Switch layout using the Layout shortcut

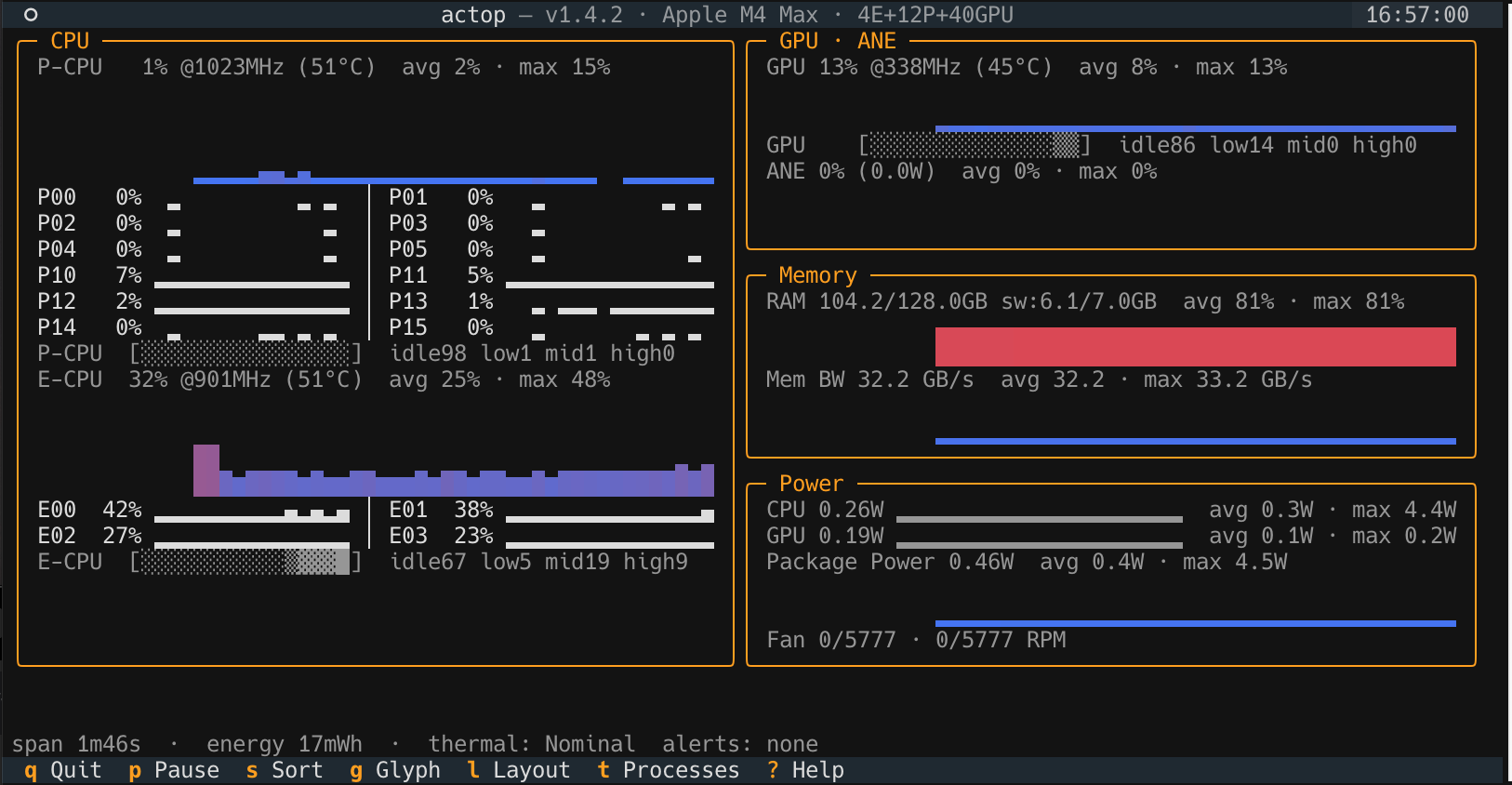tap(519, 770)
